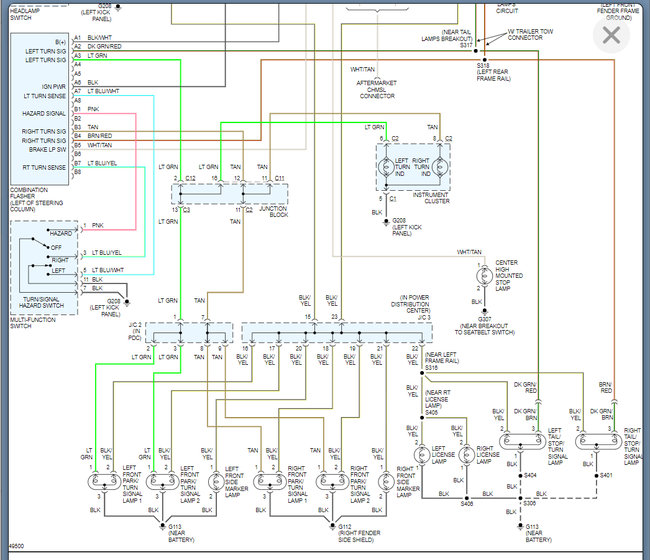Click the TURN/SIGNAL HAZARD SWITCH label
Image resolution: width=650 pixels, height=560 pixels.
click(41, 302)
